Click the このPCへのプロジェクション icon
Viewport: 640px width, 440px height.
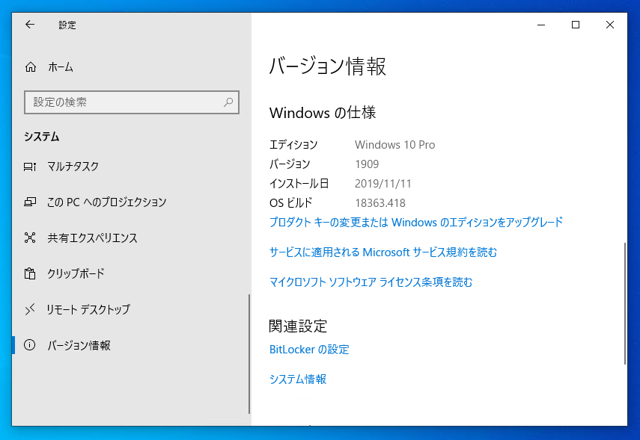click(x=30, y=202)
